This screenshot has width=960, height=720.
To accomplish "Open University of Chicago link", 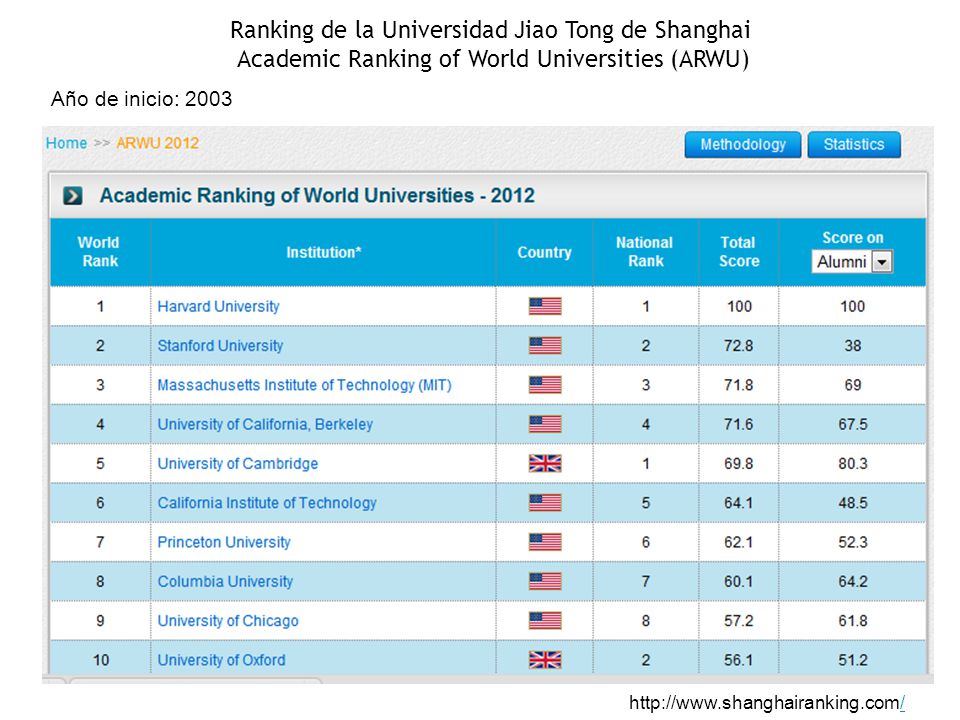I will [228, 621].
